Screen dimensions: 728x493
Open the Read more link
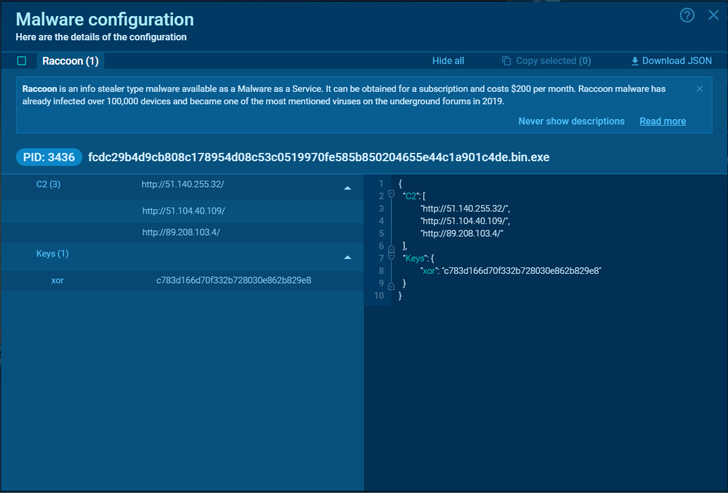pos(663,121)
